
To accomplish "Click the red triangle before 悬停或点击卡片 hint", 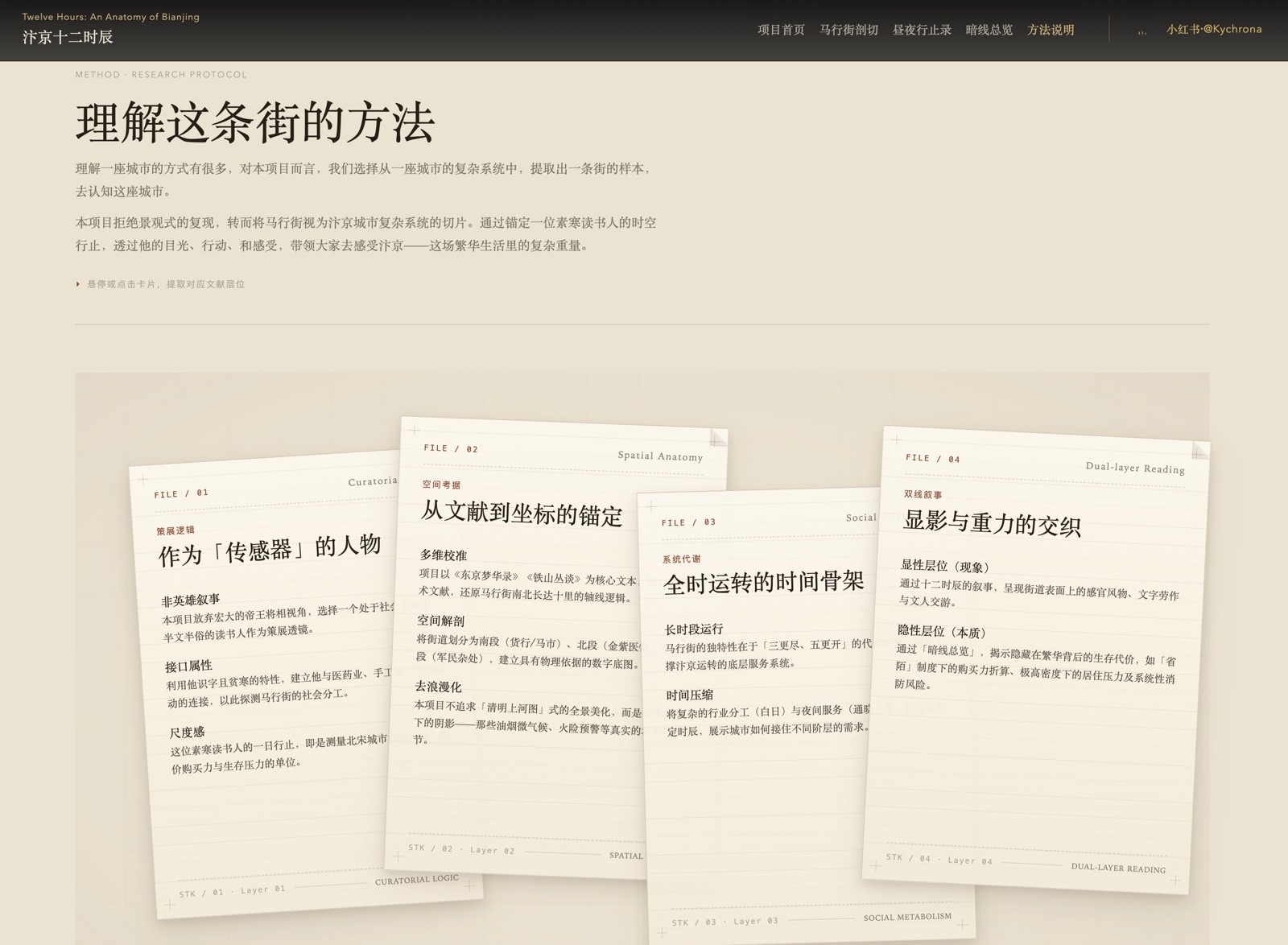I will [x=78, y=284].
